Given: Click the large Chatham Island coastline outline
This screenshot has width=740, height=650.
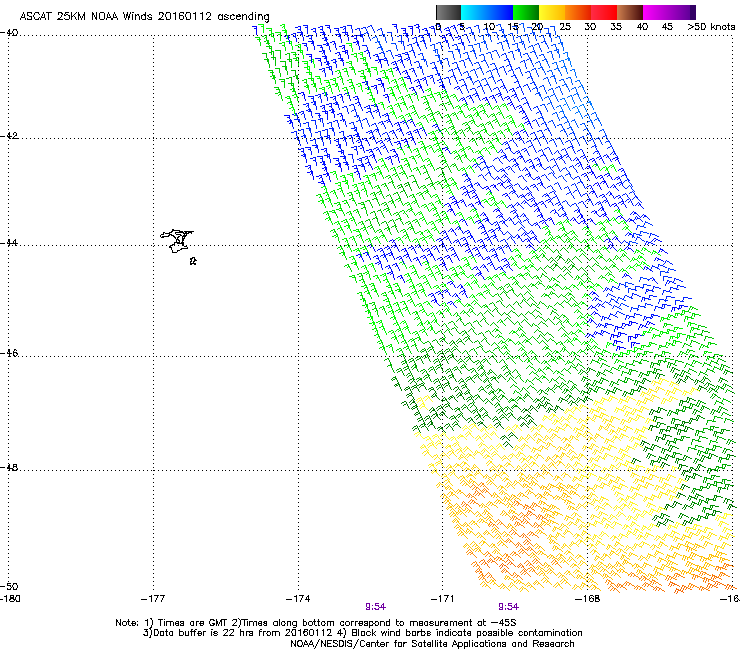Looking at the screenshot, I should 177,241.
